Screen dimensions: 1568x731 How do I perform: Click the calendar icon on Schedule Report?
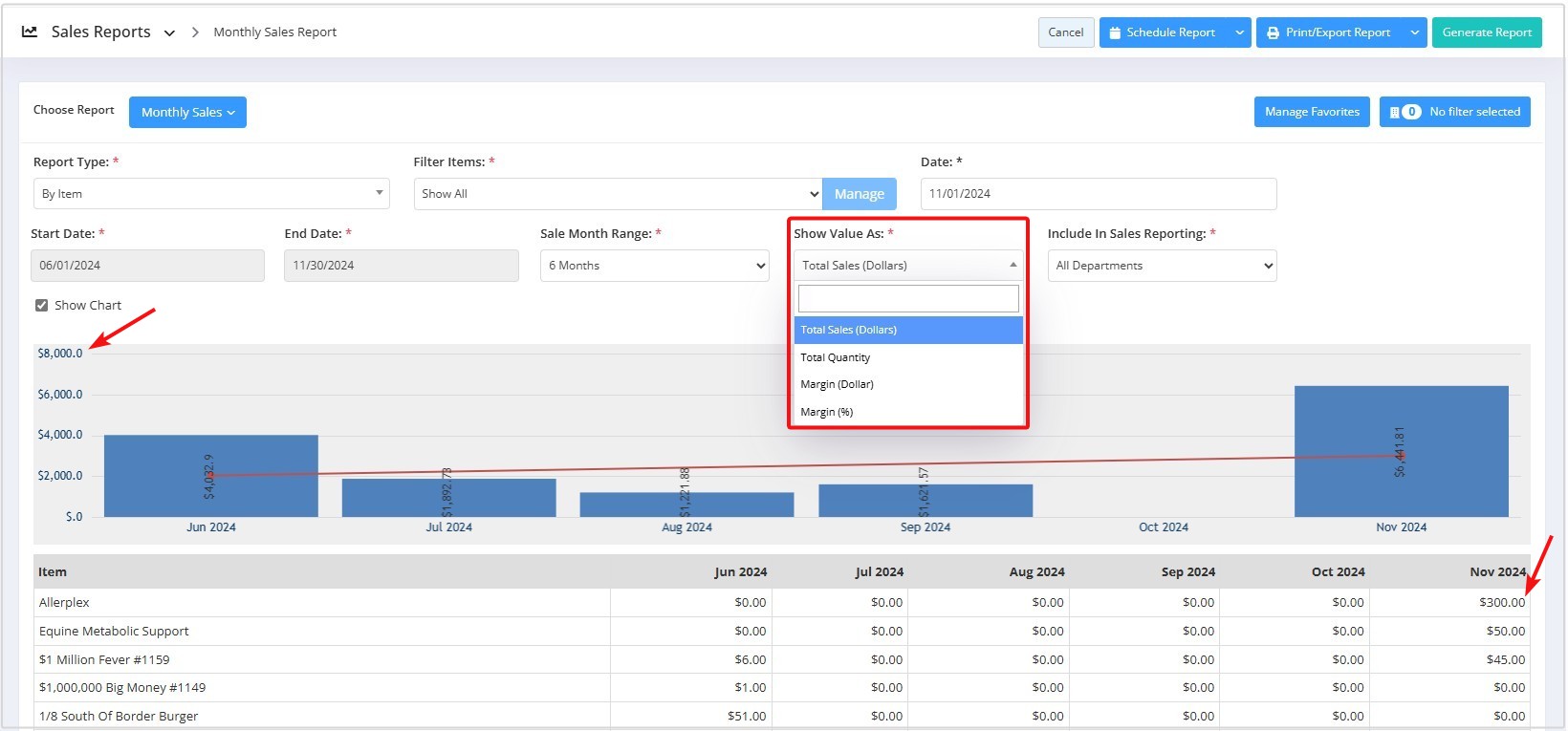[x=1115, y=32]
